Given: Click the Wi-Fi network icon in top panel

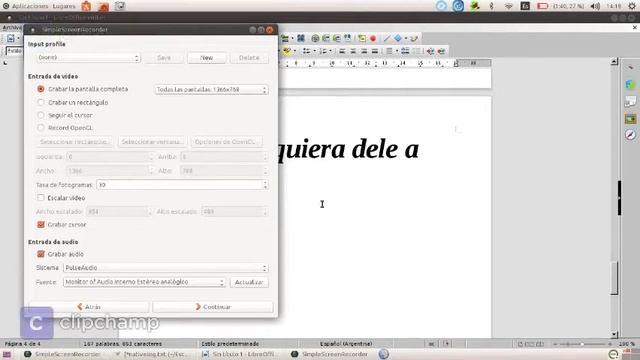Looking at the screenshot, I should pos(509,6).
